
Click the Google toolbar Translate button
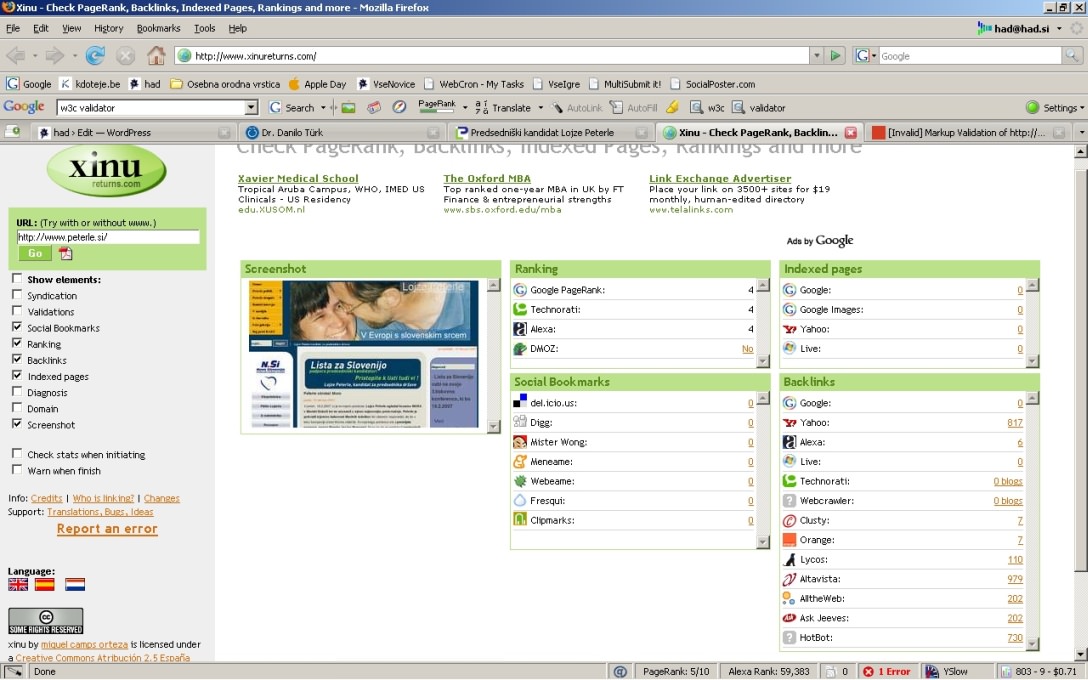point(503,108)
